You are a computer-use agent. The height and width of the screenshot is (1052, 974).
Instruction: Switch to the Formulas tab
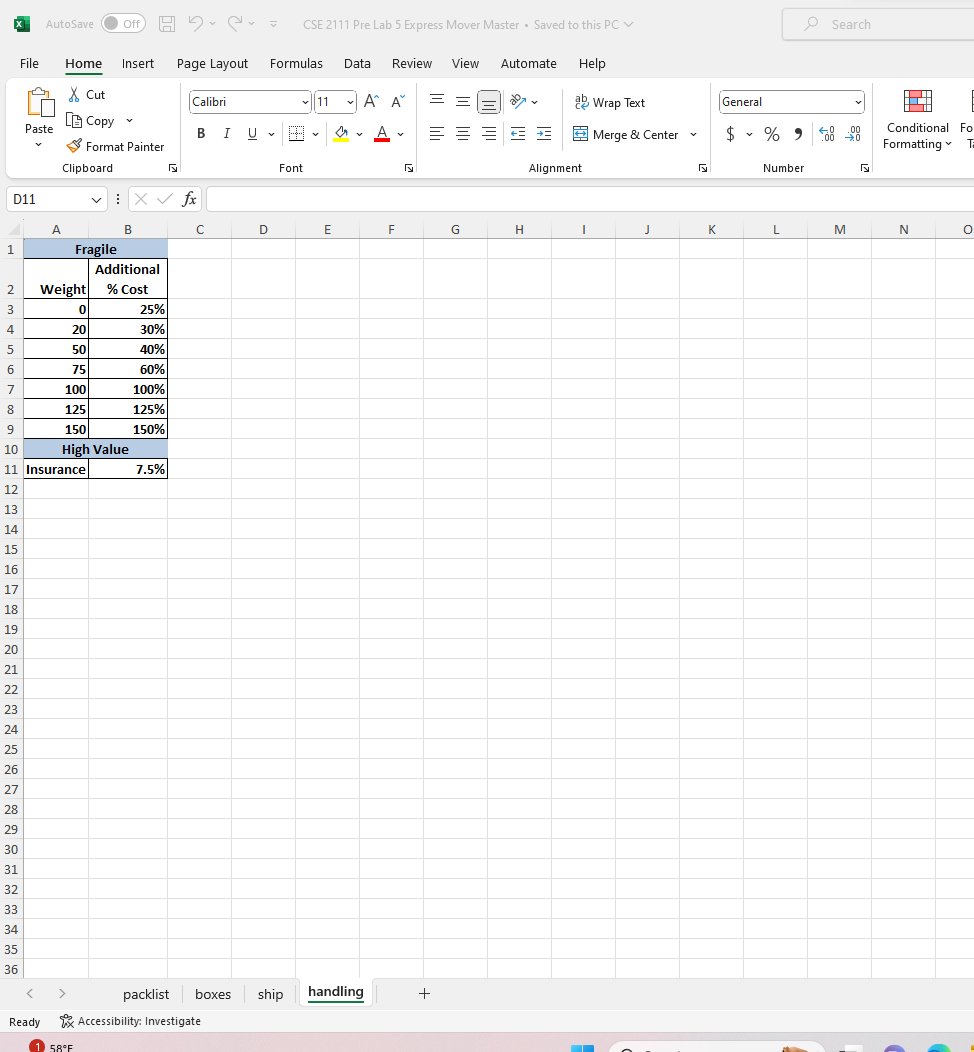pos(296,63)
